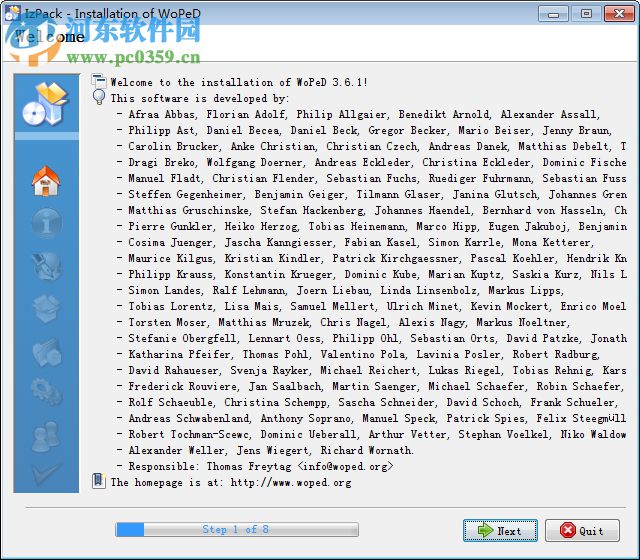Click the line starting with Alexander Weller
This screenshot has height=560, width=640.
pos(265,450)
